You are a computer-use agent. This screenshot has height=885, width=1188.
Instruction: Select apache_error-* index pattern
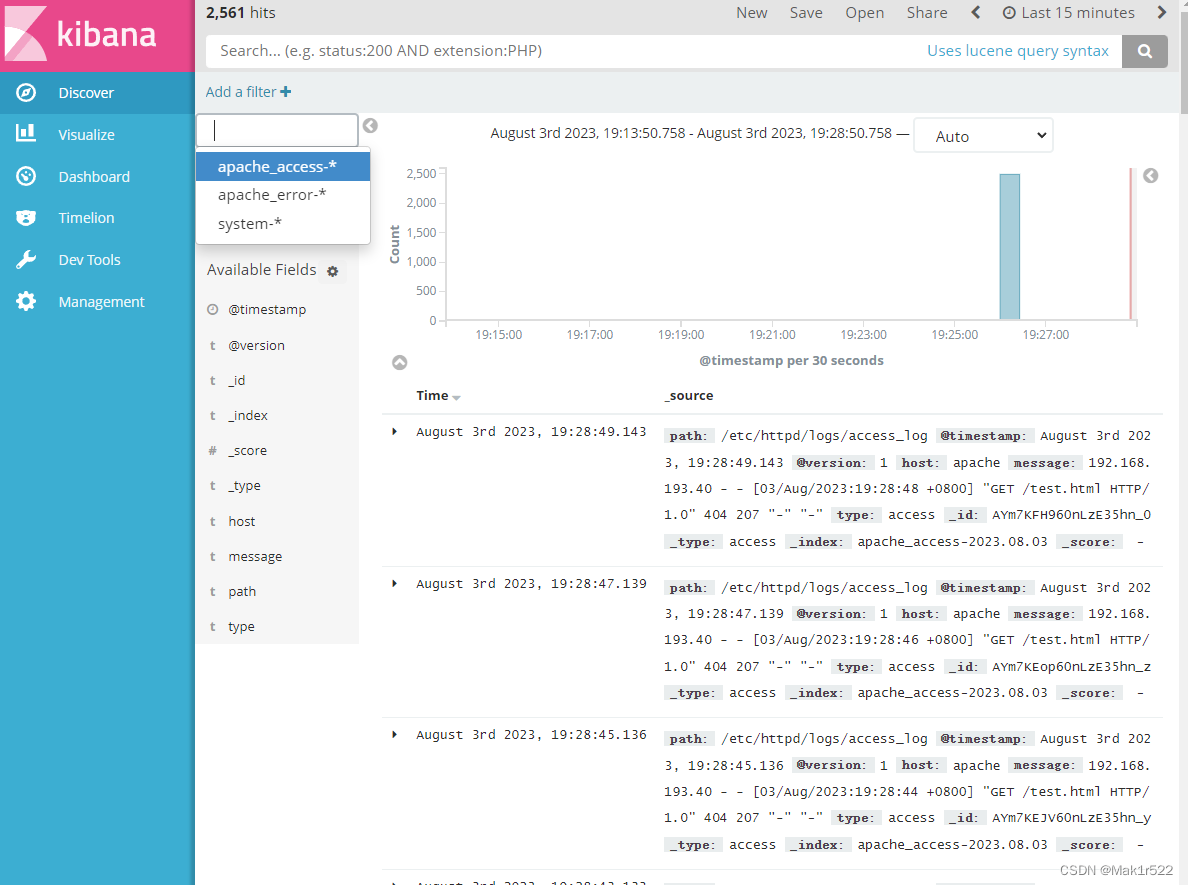pos(283,195)
